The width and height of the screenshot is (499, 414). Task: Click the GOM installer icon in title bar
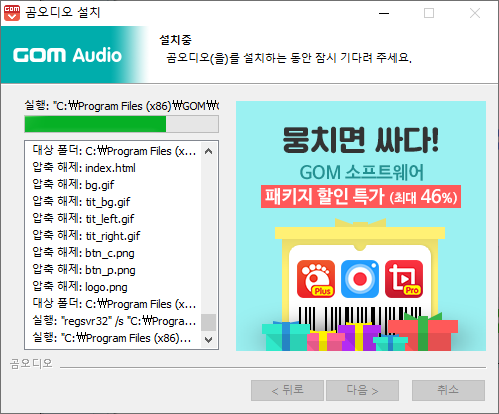12,13
